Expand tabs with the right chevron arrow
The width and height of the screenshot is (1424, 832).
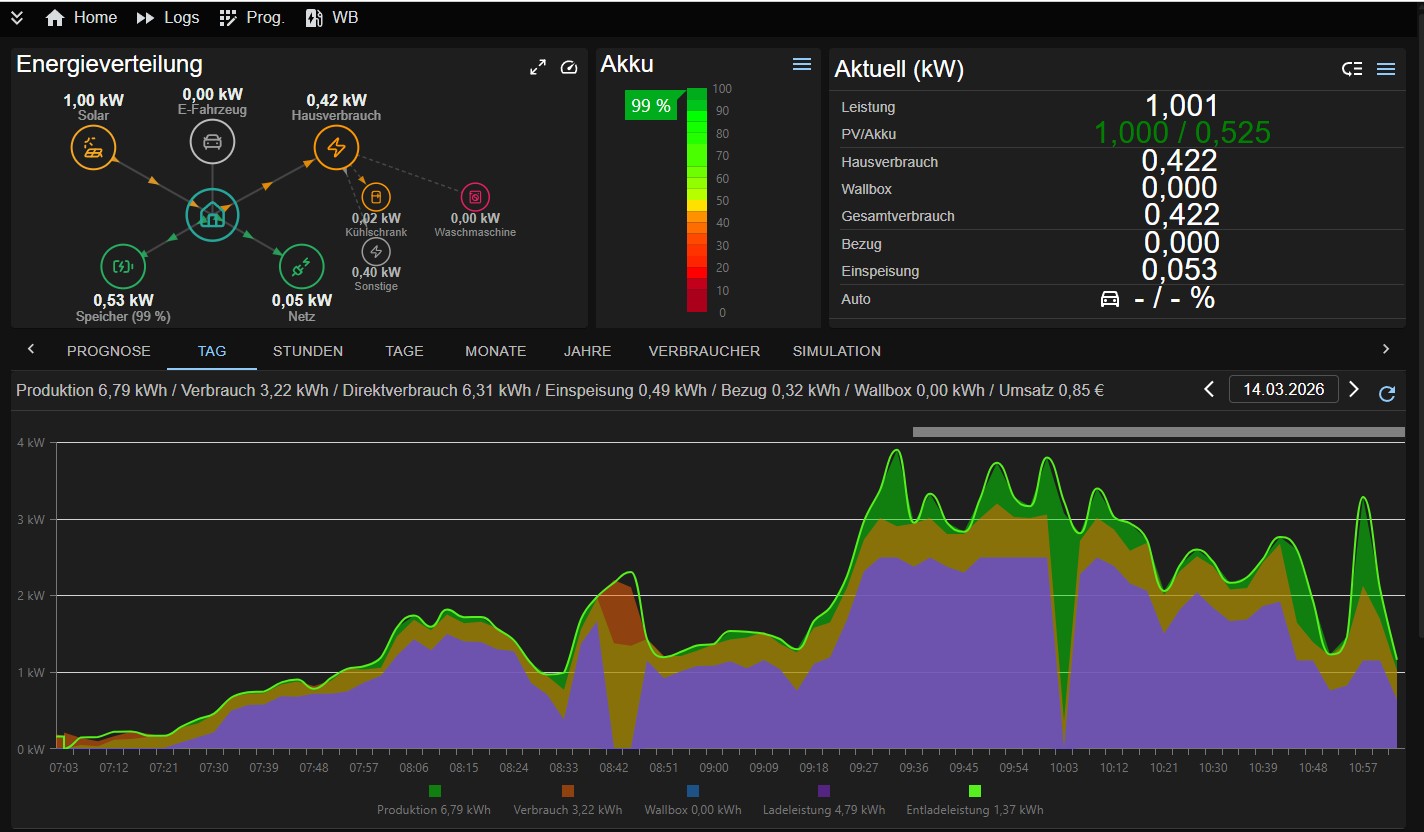coord(1386,350)
